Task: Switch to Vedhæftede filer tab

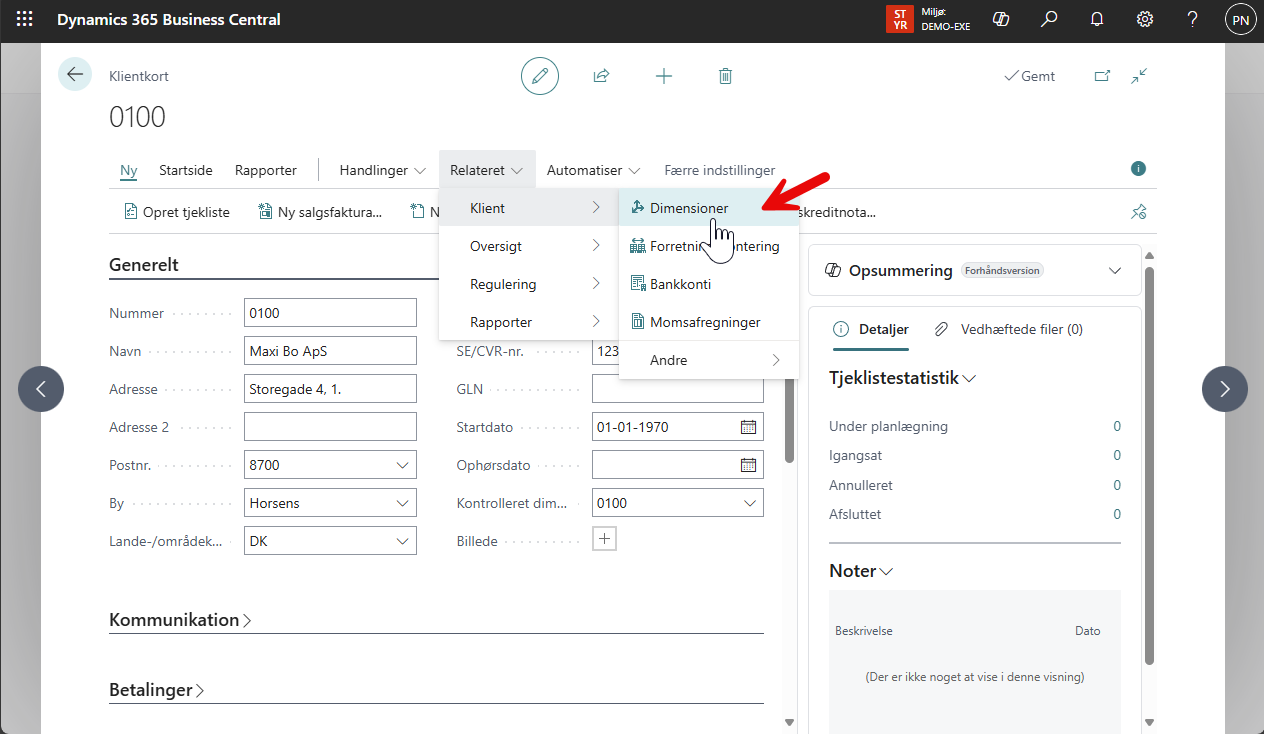Action: click(1009, 329)
